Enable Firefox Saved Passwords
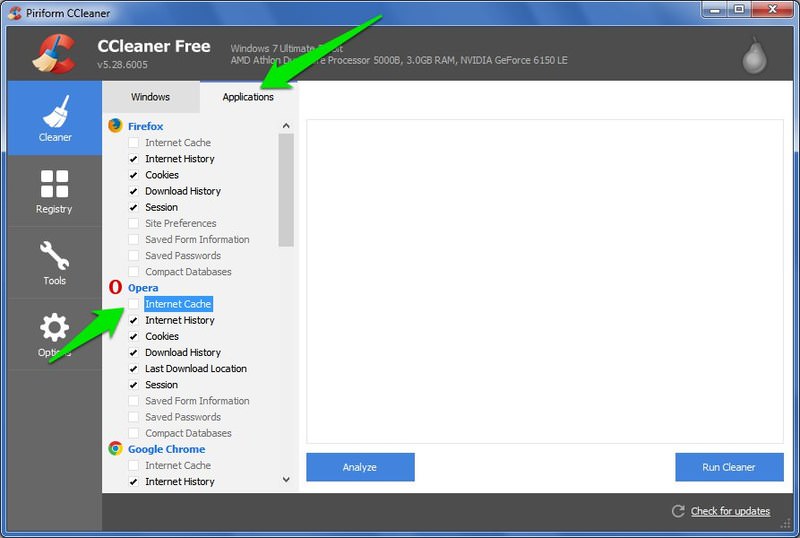800x538 pixels. pos(133,256)
